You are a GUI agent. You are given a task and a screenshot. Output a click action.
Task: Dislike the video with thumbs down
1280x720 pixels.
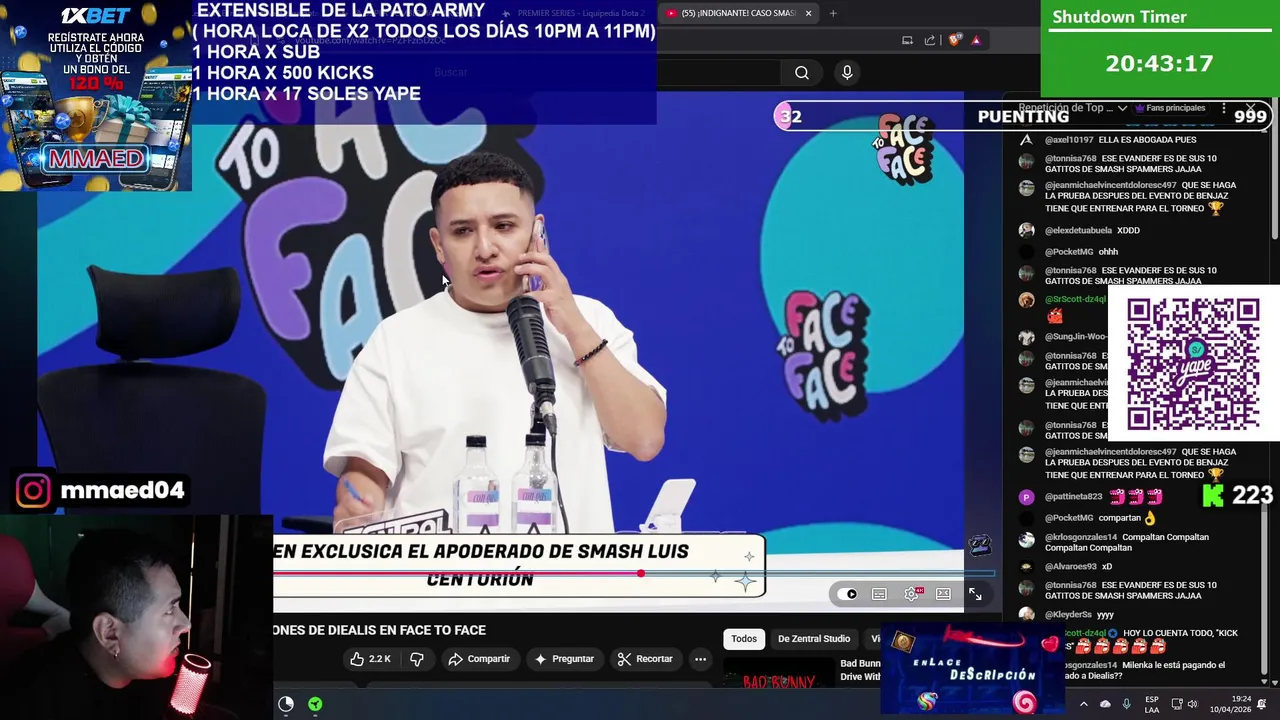[x=417, y=659]
